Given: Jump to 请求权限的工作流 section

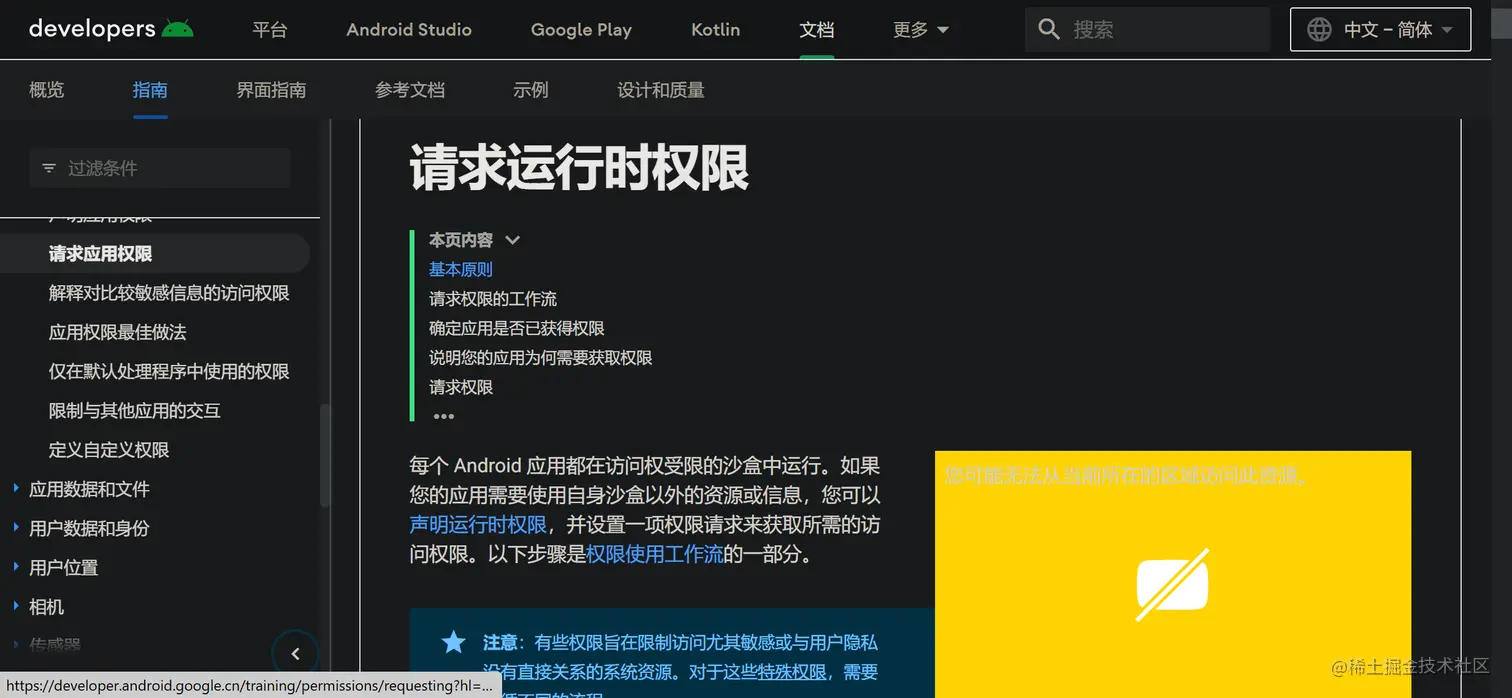Looking at the screenshot, I should tap(493, 299).
